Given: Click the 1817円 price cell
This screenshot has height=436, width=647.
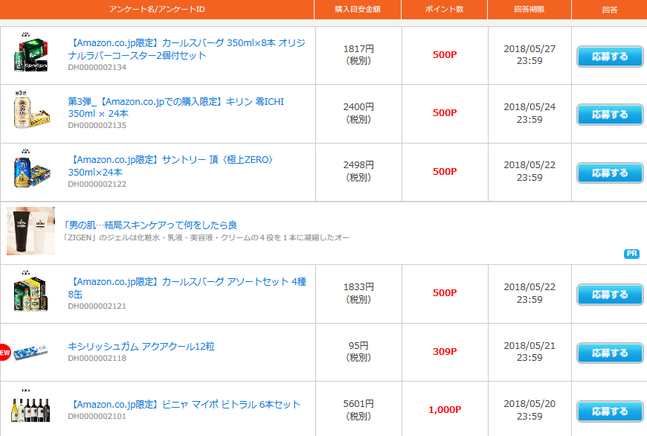Looking at the screenshot, I should [x=359, y=55].
